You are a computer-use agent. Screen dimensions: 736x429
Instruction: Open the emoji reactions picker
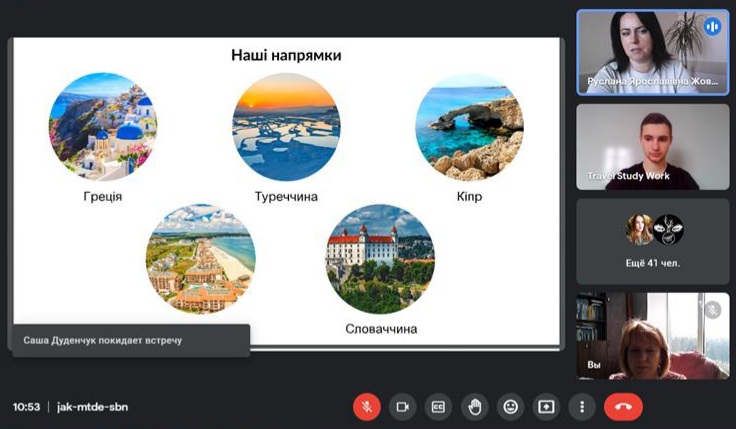point(511,407)
